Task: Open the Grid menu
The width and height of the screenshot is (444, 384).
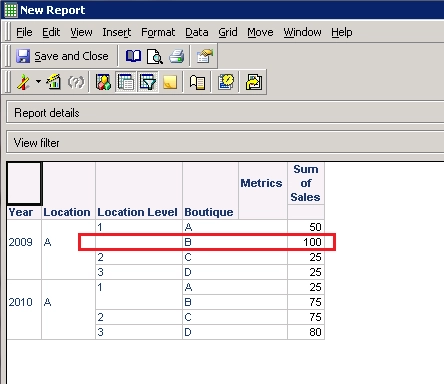Action: click(x=228, y=32)
